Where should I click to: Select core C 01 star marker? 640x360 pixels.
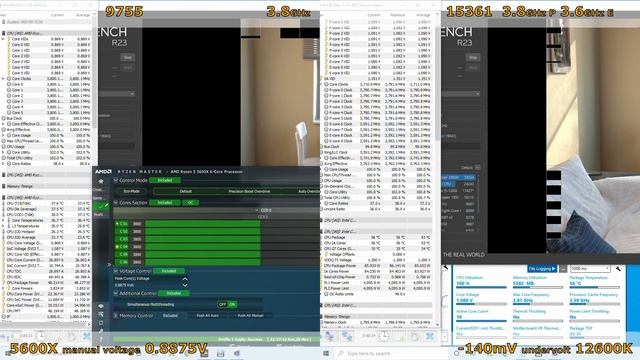117,224
